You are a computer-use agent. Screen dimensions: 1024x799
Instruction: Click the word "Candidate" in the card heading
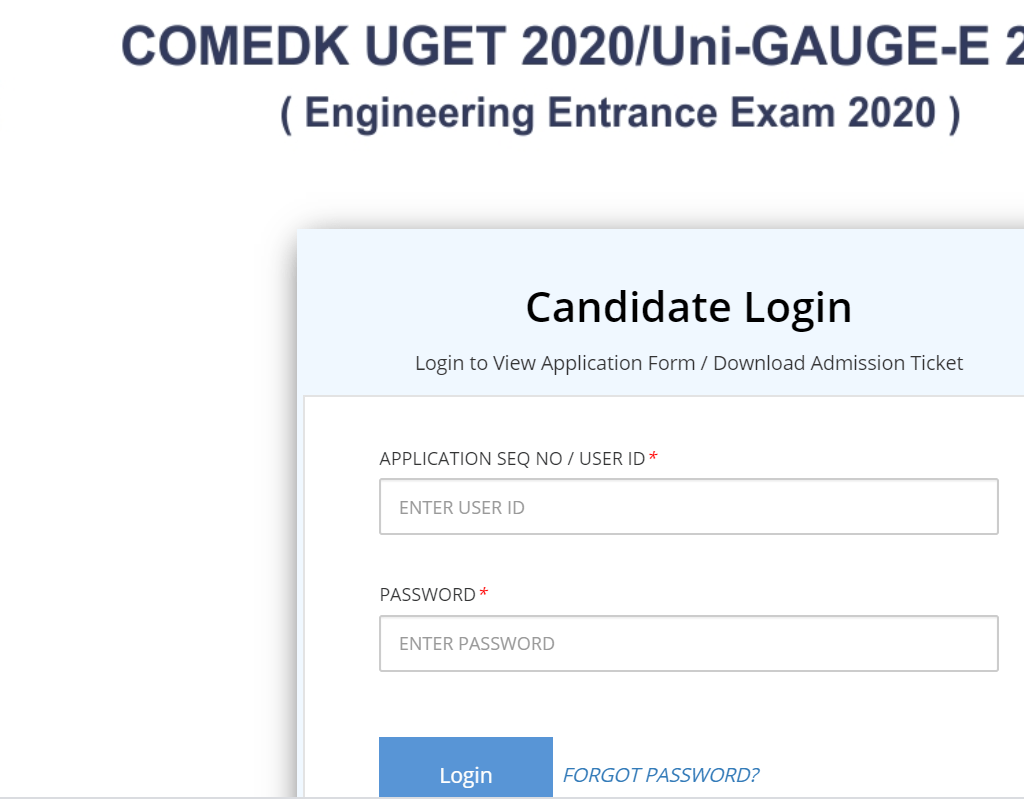629,307
